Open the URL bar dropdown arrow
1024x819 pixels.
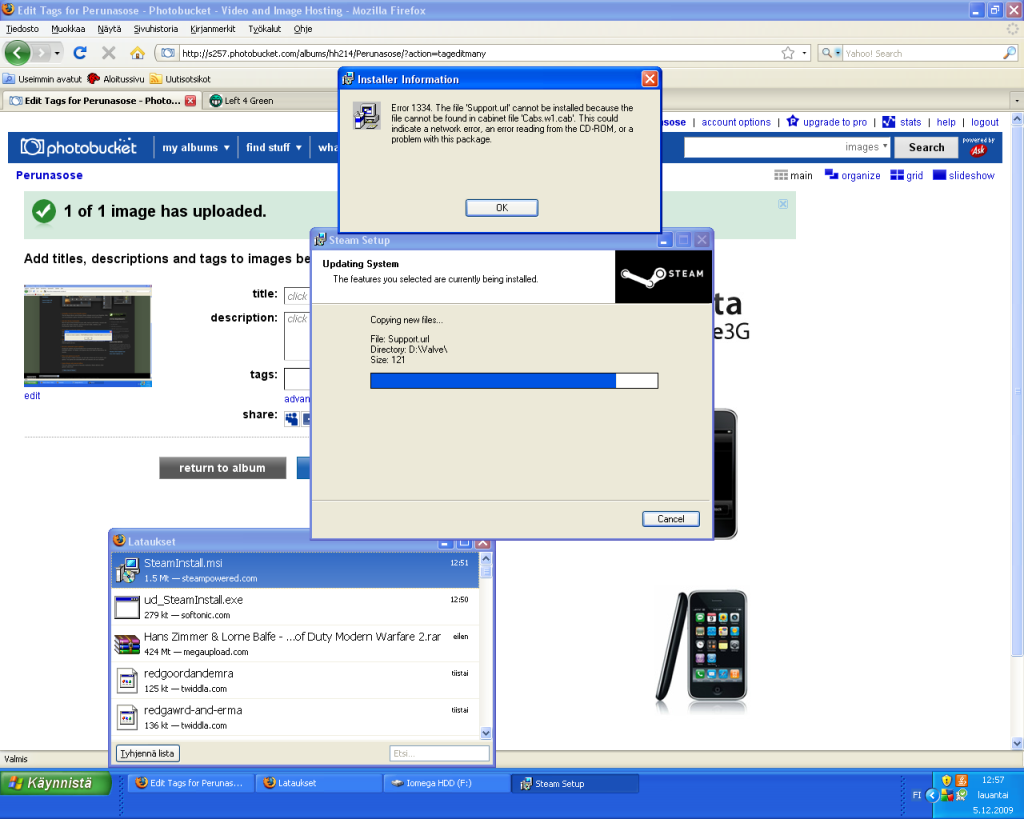(x=805, y=53)
